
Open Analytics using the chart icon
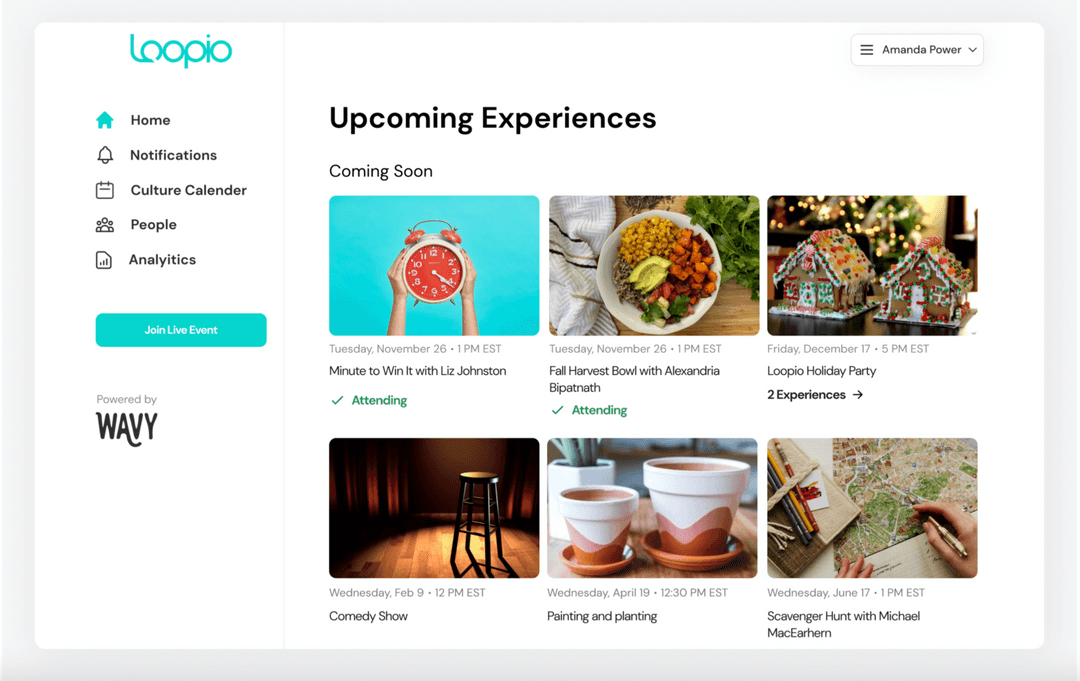[x=104, y=259]
